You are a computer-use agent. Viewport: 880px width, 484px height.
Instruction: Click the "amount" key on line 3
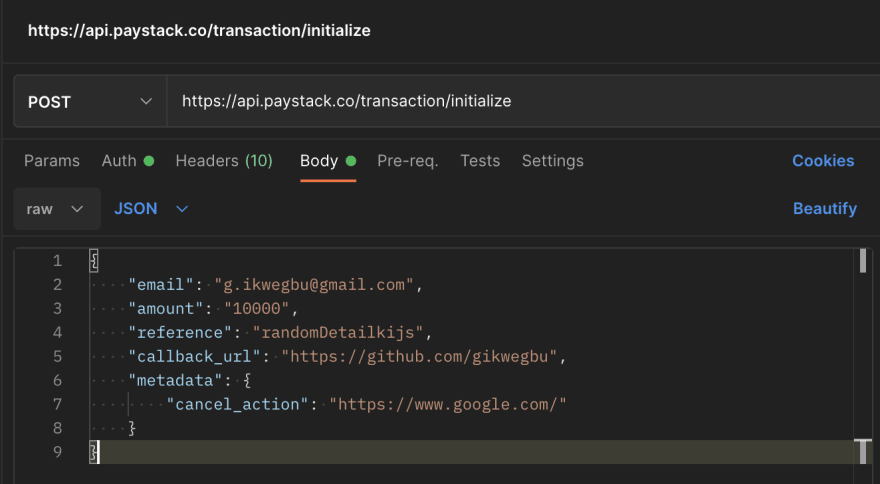[x=166, y=309]
